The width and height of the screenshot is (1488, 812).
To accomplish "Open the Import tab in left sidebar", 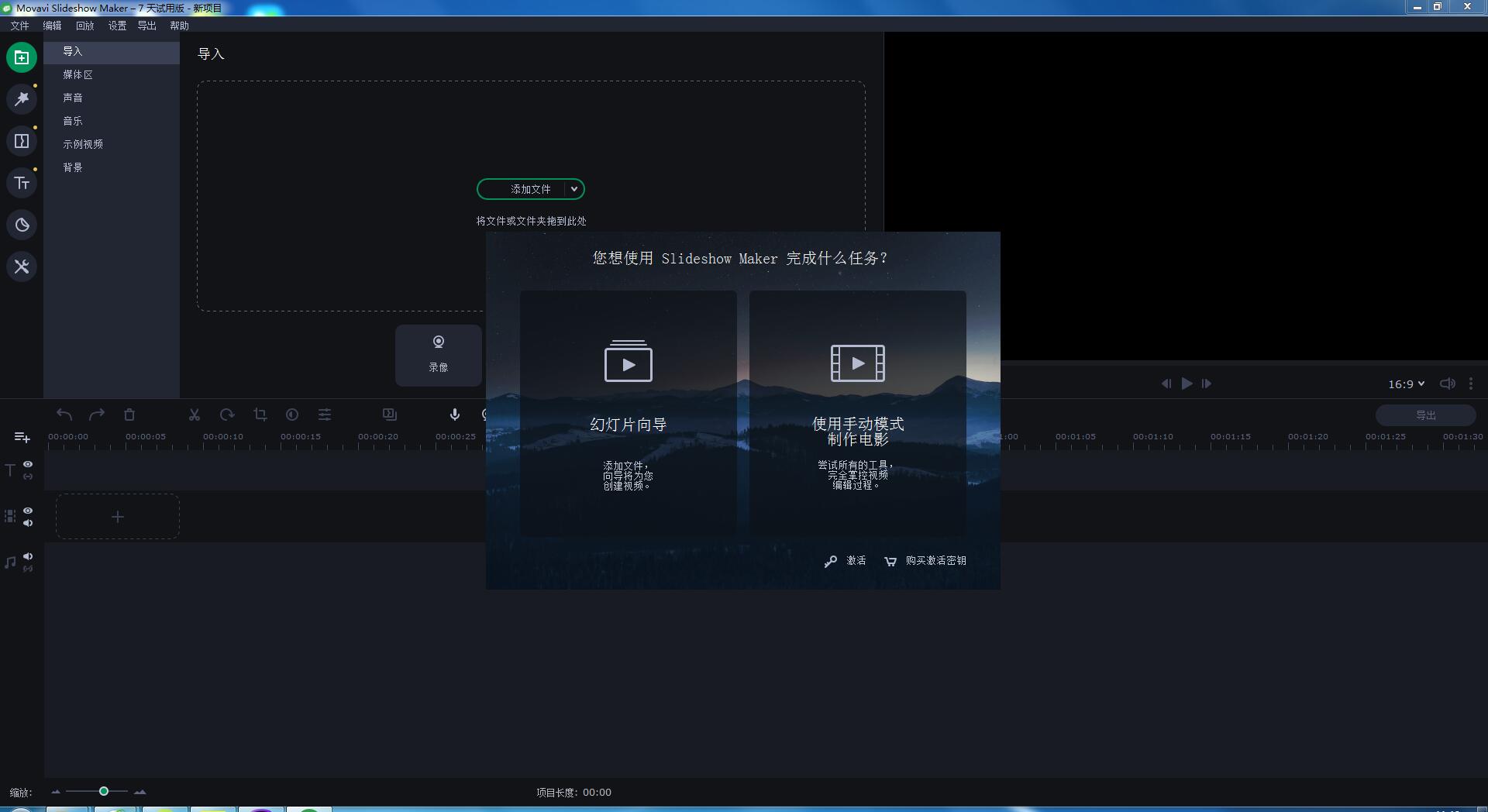I will pos(22,57).
